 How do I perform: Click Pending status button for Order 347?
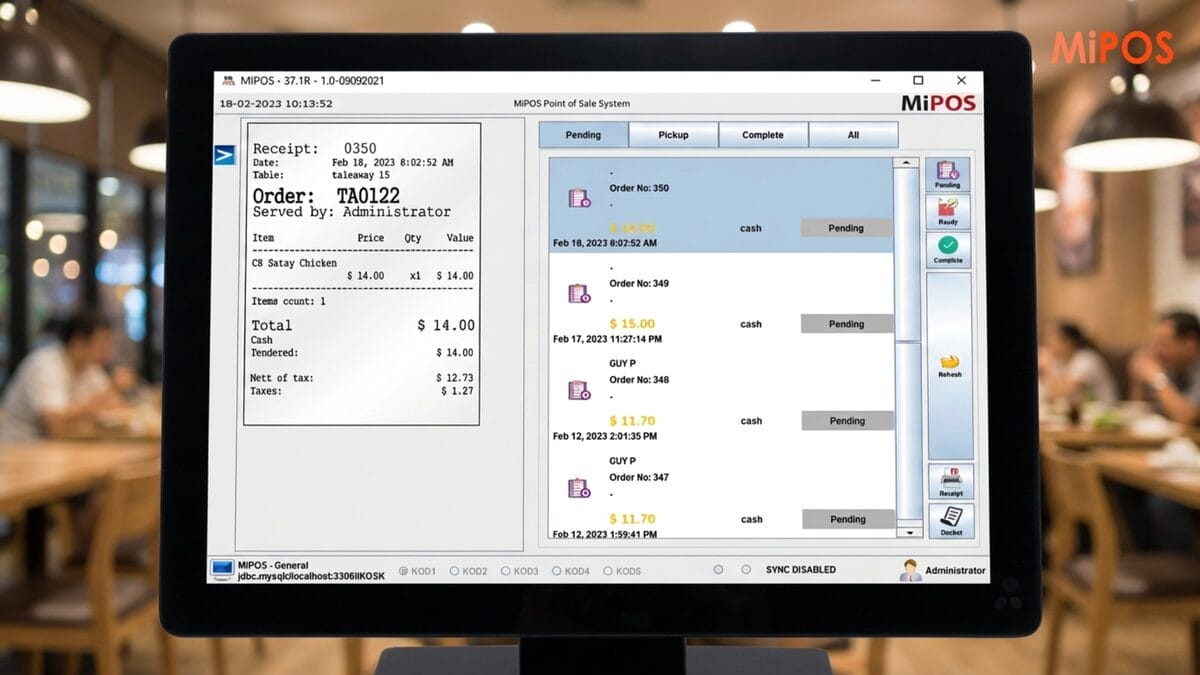click(x=848, y=519)
